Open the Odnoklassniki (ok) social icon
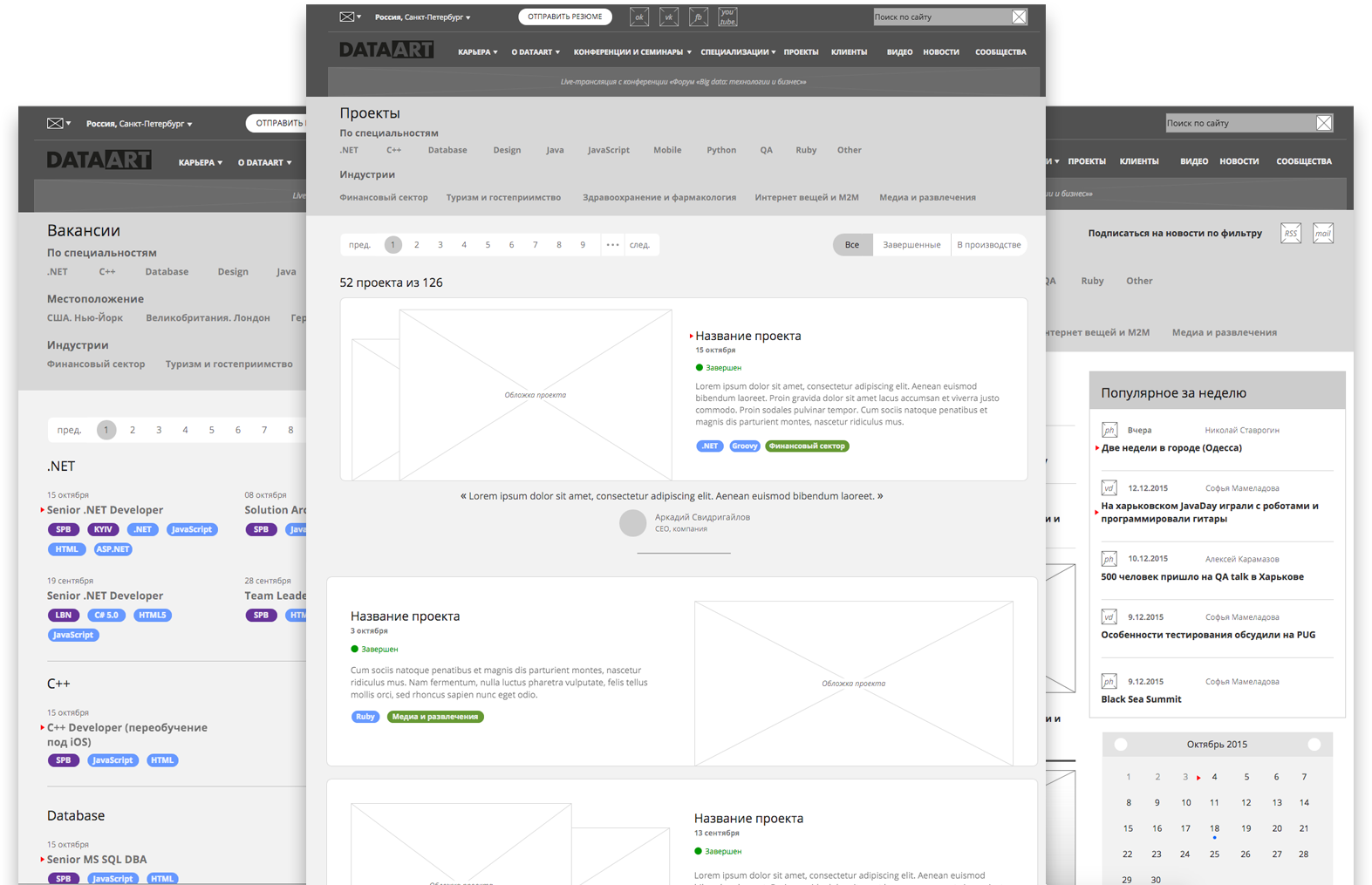This screenshot has width=1372, height=885. (x=639, y=17)
